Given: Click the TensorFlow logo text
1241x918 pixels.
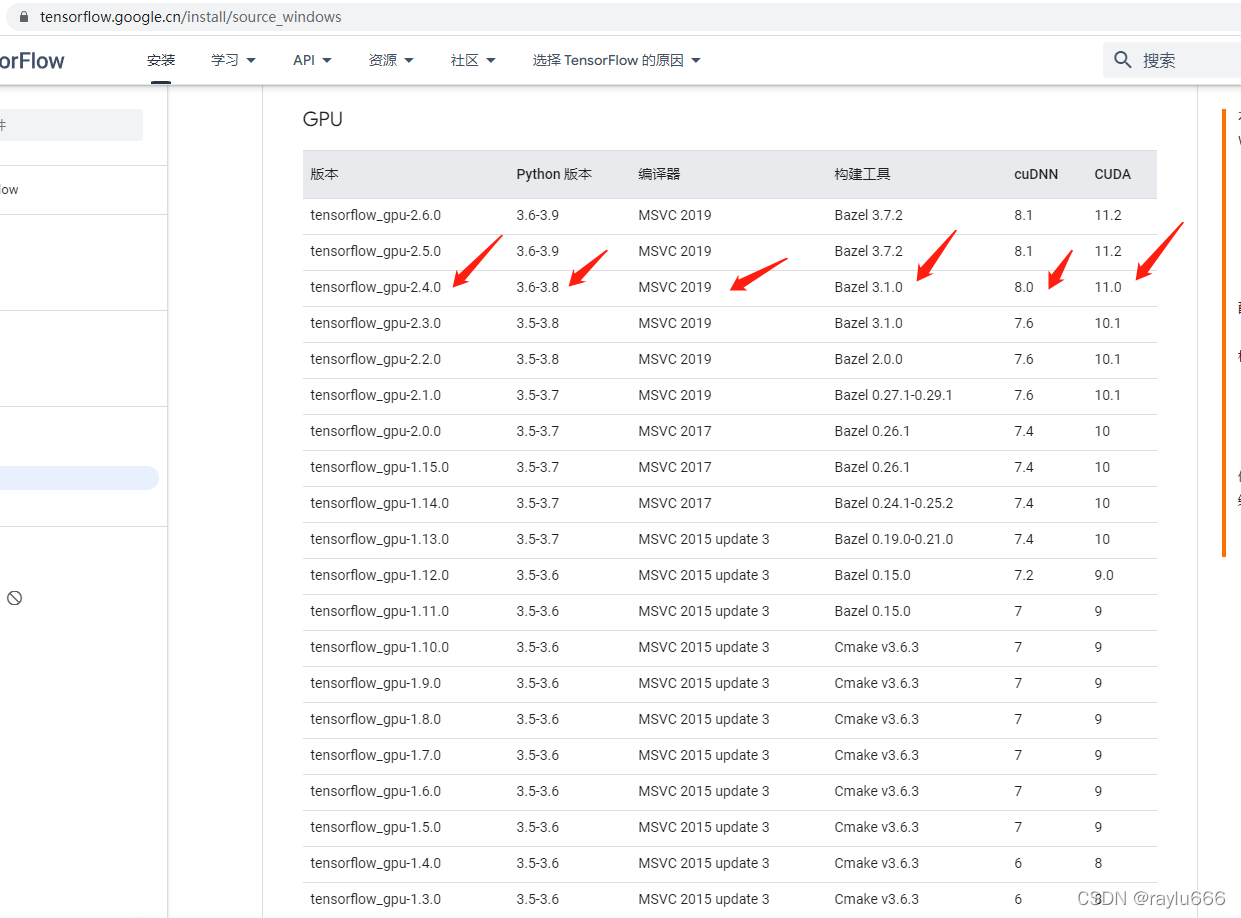Looking at the screenshot, I should click(x=32, y=61).
